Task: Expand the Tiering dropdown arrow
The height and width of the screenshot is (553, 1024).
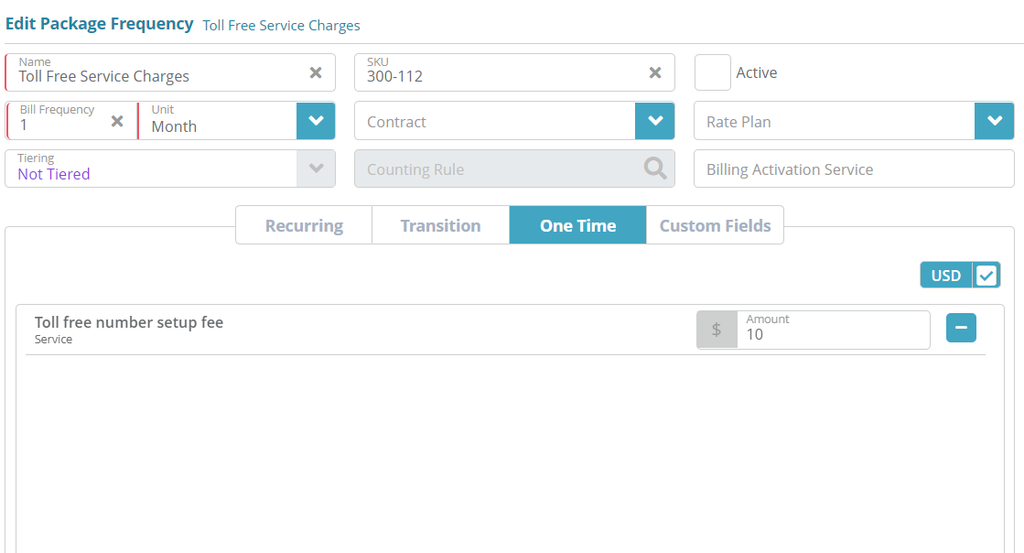Action: click(316, 169)
